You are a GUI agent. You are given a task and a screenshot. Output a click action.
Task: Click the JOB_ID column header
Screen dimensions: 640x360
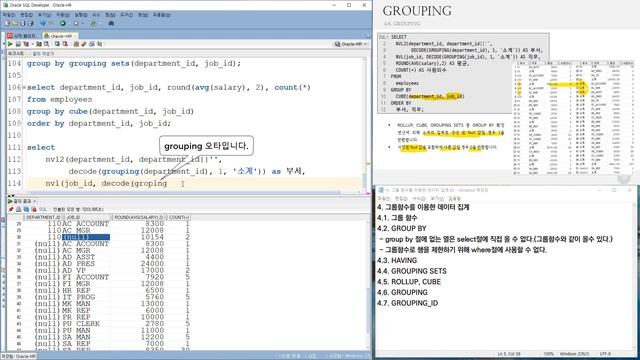[x=87, y=217]
